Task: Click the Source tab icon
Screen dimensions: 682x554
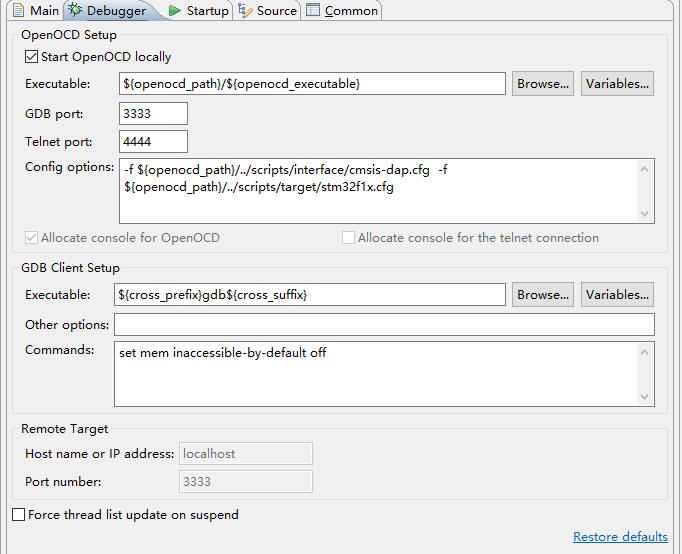Action: coord(245,11)
